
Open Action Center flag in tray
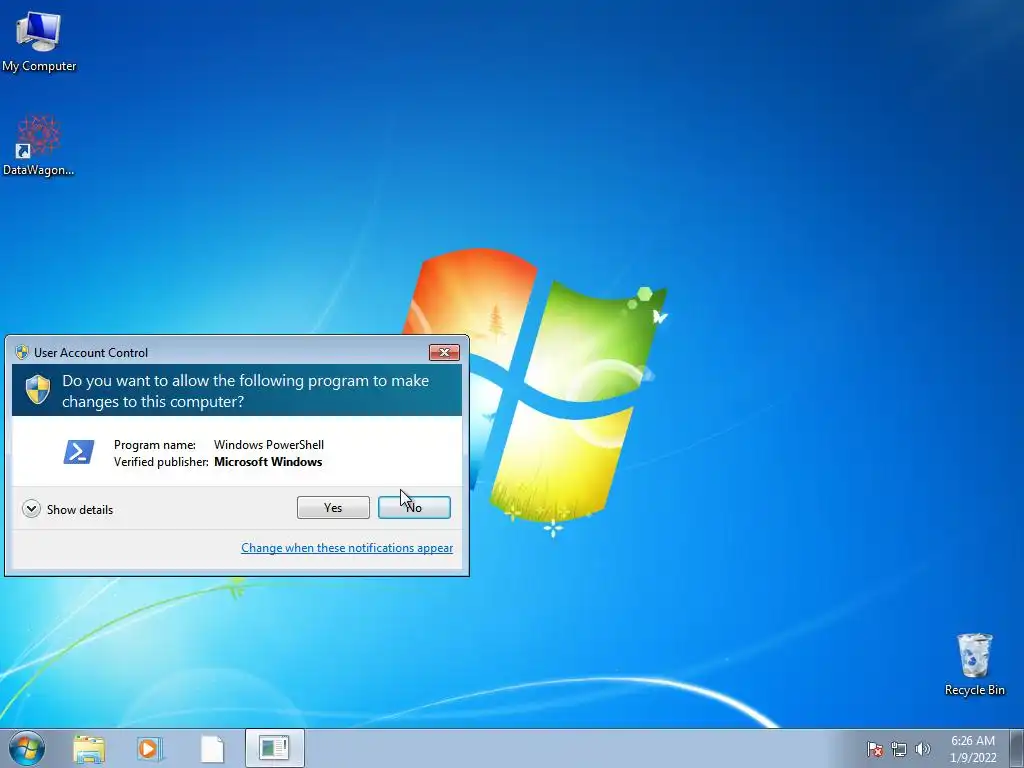874,749
